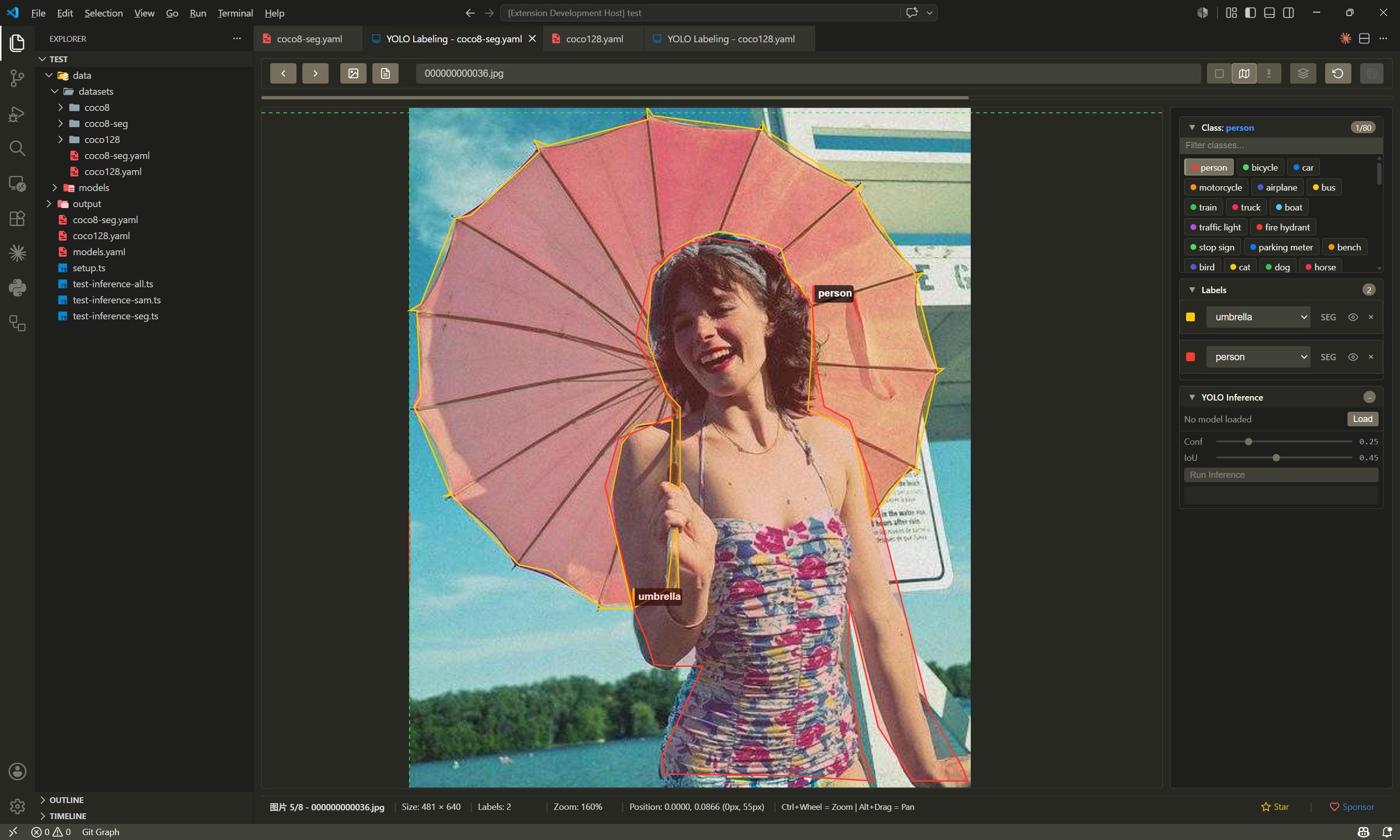Open the Manage gear icon

[17, 806]
